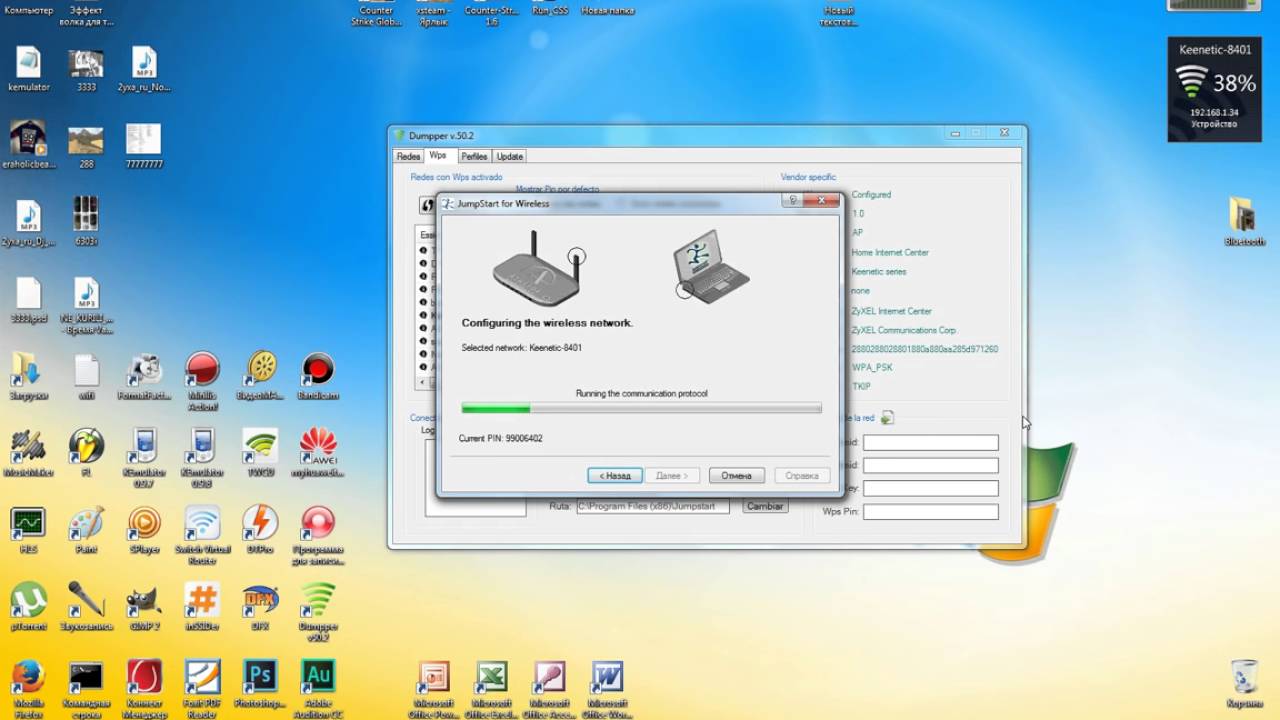The image size is (1280, 720).
Task: Switch to the Redes tab in Dumpper
Action: [x=408, y=156]
